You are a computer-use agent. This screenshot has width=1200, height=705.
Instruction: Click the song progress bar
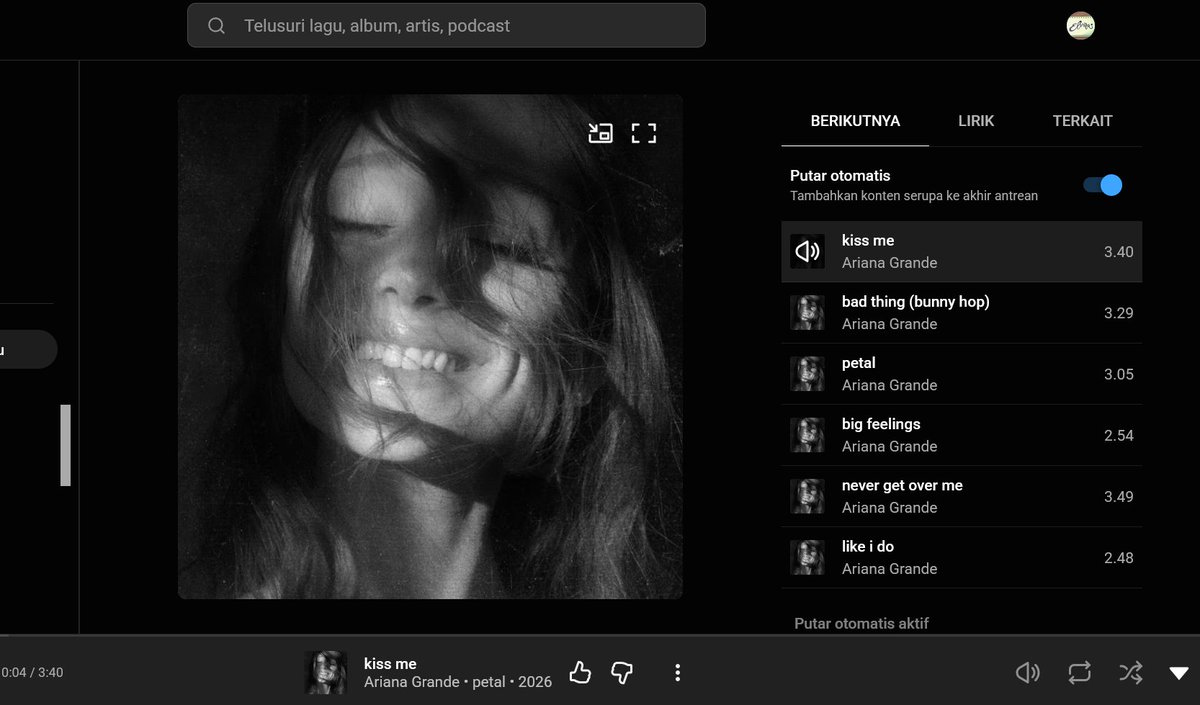tap(600, 635)
